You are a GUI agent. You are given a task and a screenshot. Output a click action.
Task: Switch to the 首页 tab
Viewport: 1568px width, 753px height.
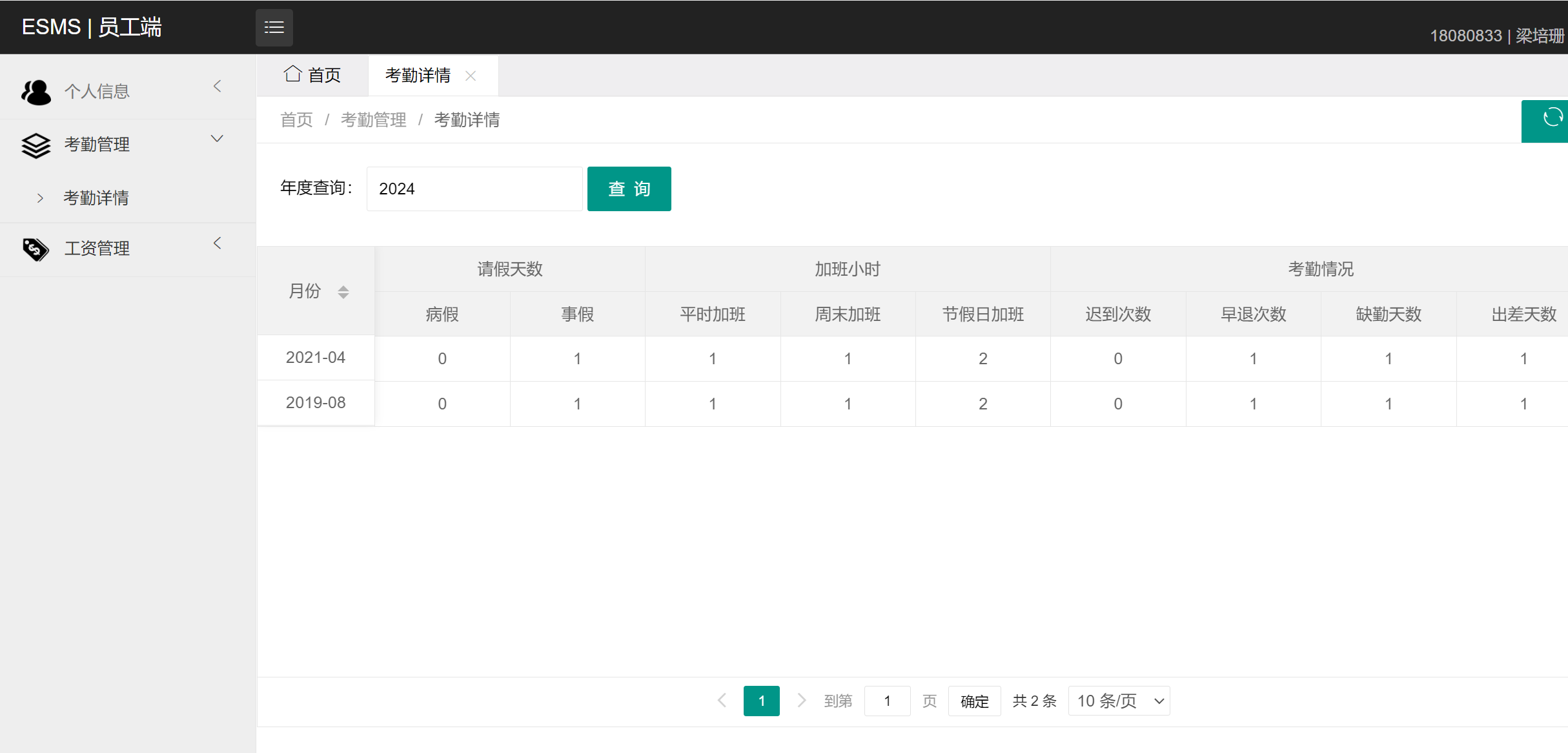point(313,76)
